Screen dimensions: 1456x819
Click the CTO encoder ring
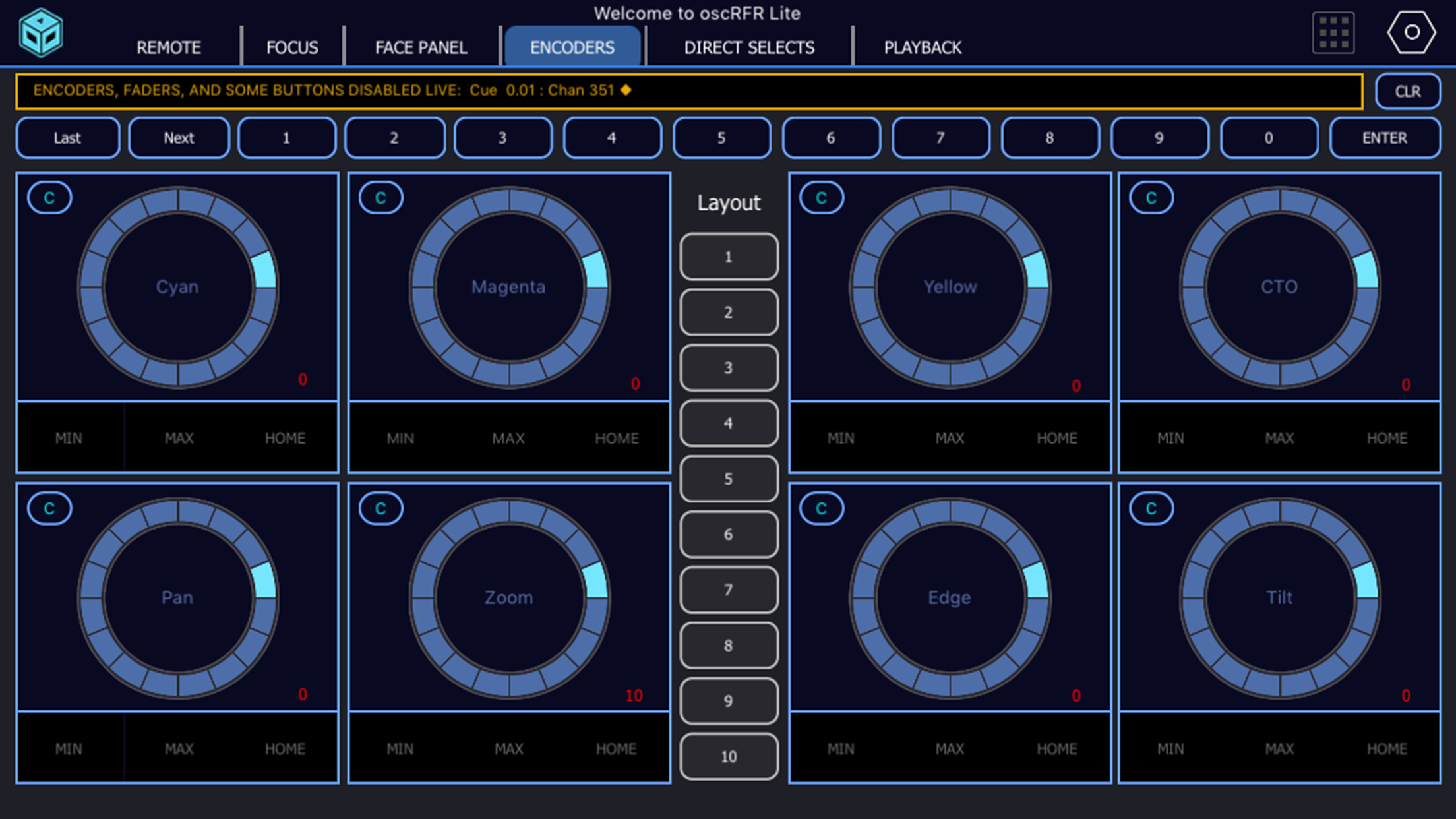point(1279,287)
